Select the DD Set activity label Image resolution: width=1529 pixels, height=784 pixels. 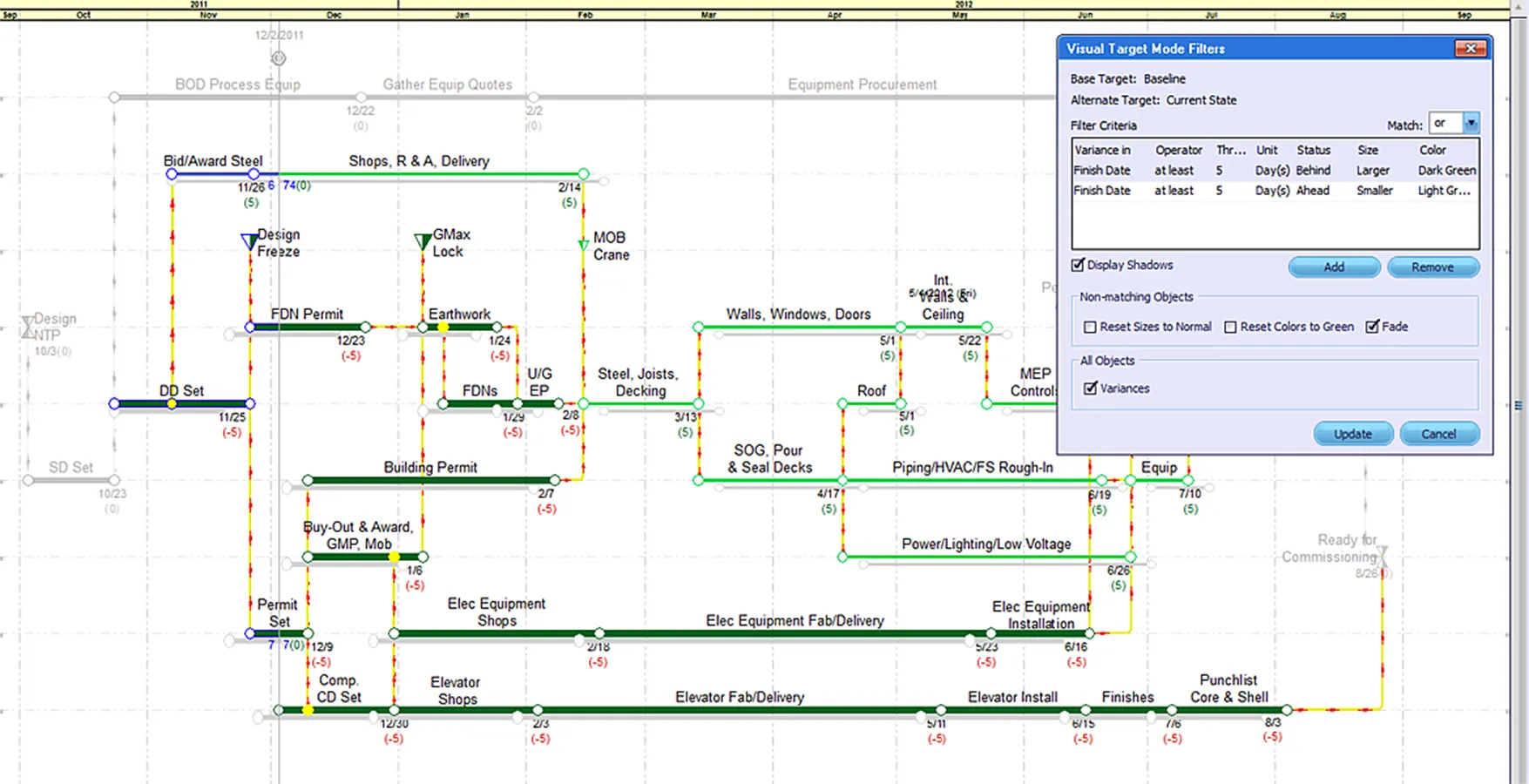(181, 390)
